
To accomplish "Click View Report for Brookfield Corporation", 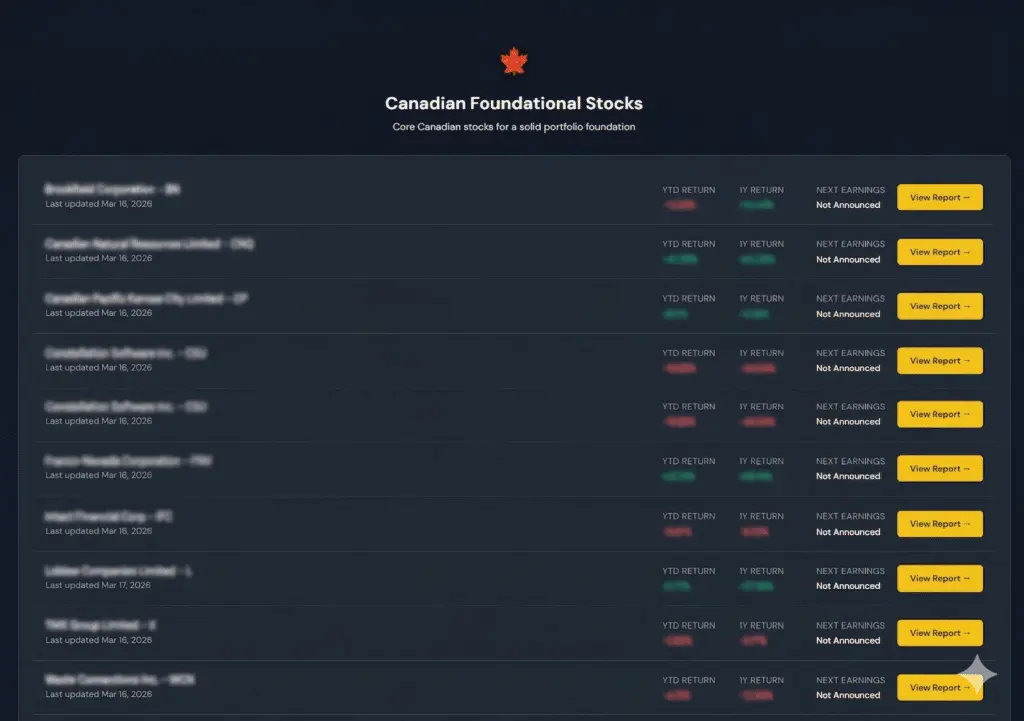I will pyautogui.click(x=939, y=197).
